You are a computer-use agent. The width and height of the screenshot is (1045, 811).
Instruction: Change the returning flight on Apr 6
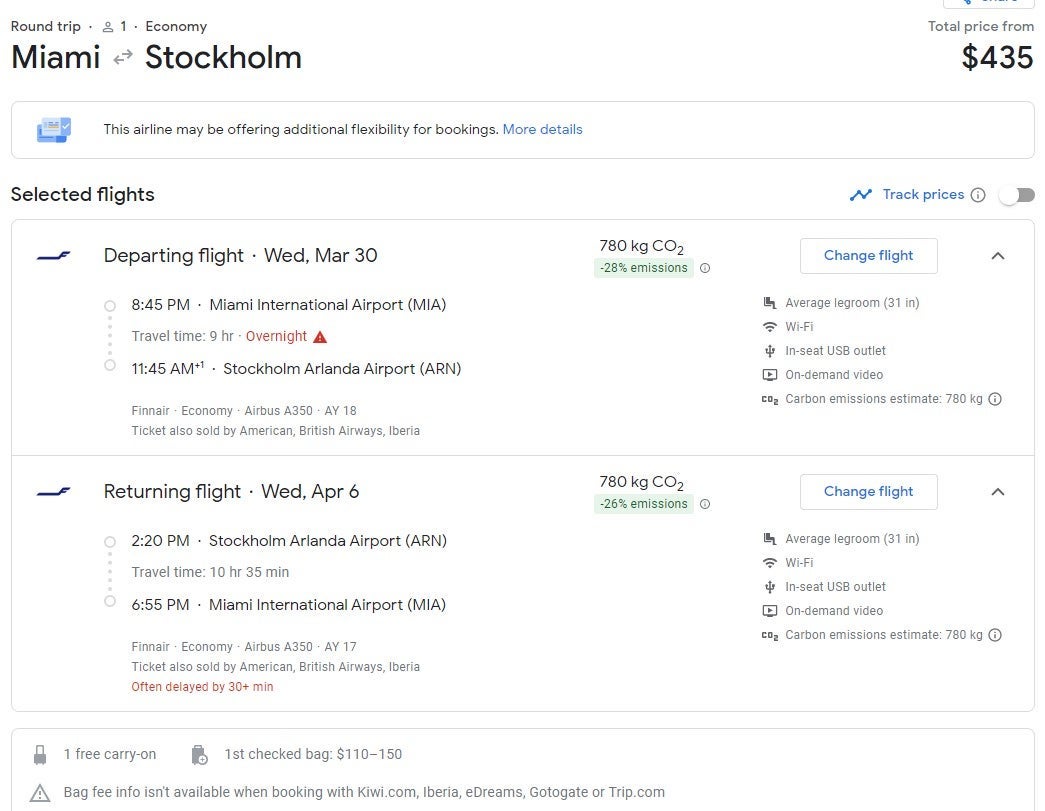(868, 492)
